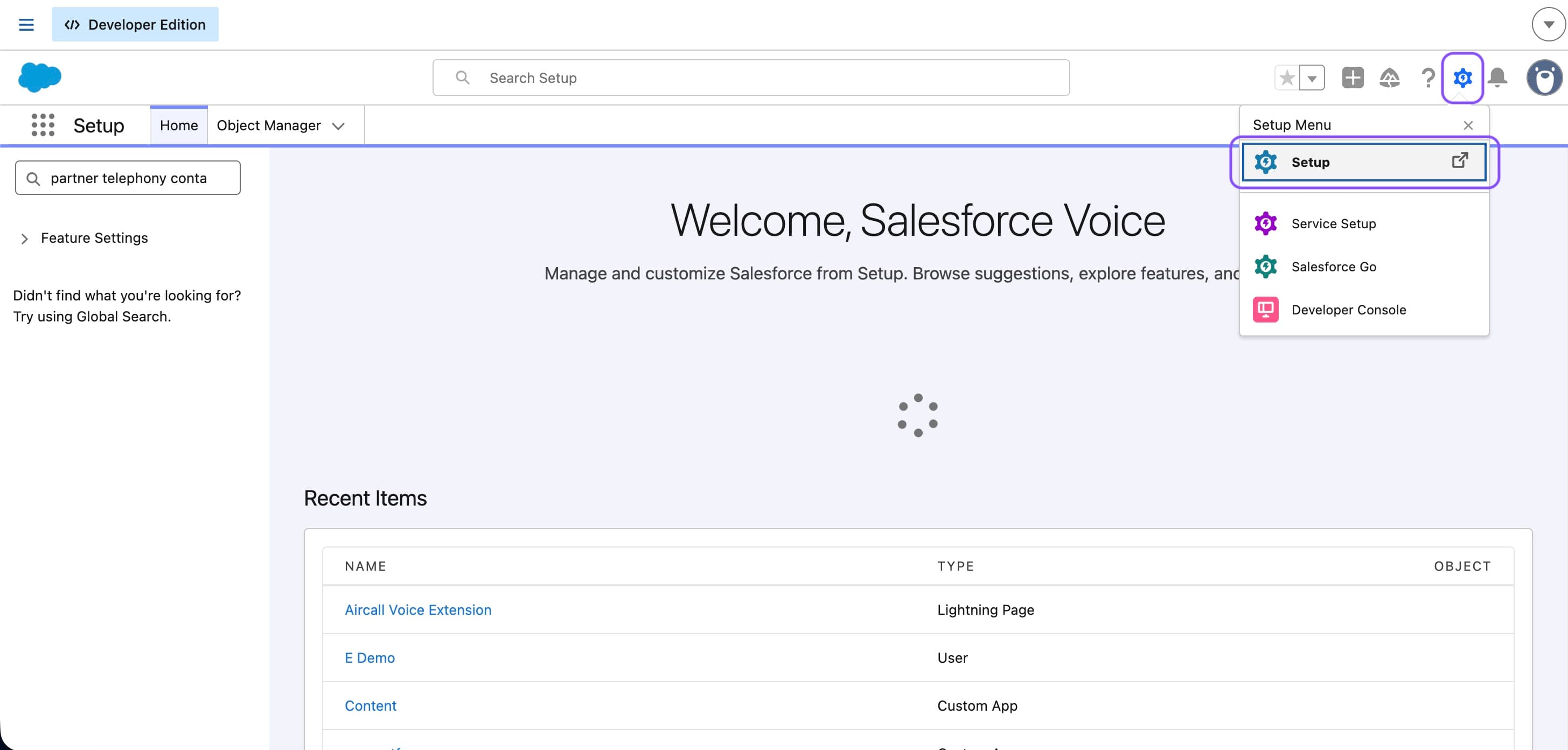Click the OBJECT column header
The height and width of the screenshot is (750, 1568).
click(x=1462, y=566)
